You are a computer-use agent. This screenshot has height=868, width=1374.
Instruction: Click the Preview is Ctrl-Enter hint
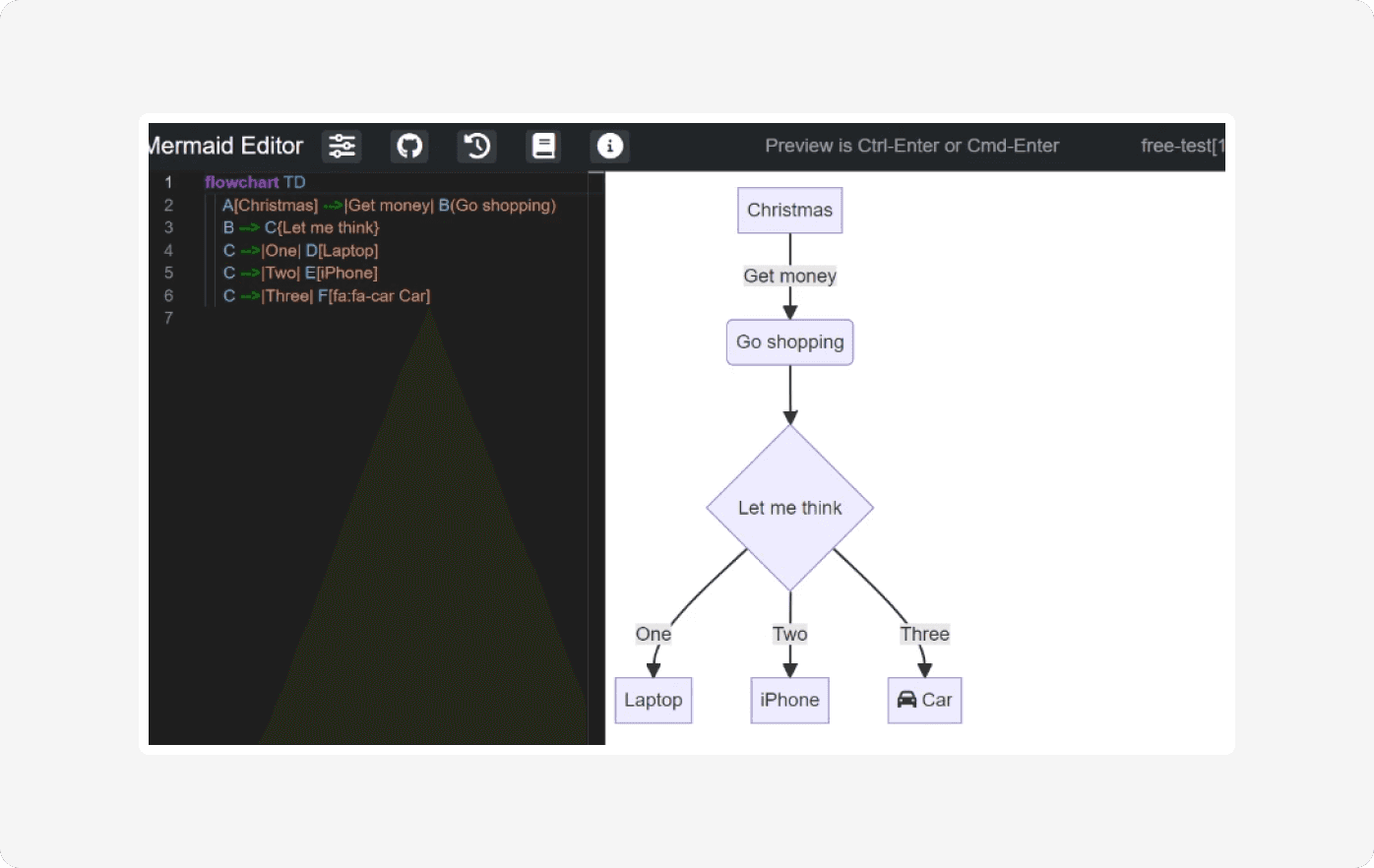click(x=912, y=146)
